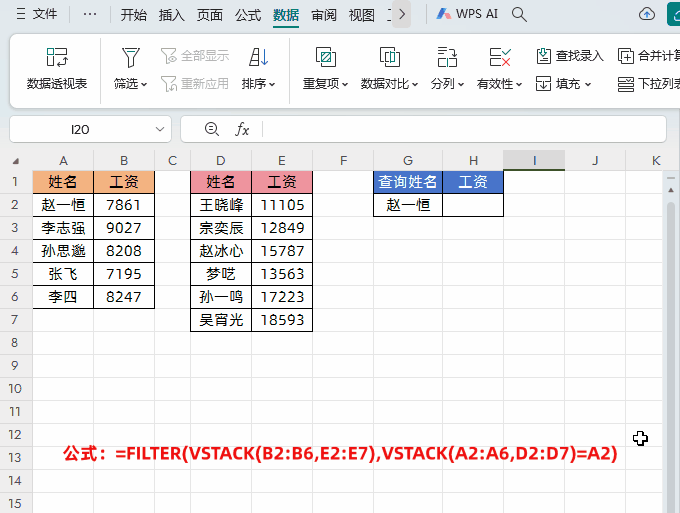Click the search magnifier in the title bar
The width and height of the screenshot is (680, 513).
[x=519, y=14]
